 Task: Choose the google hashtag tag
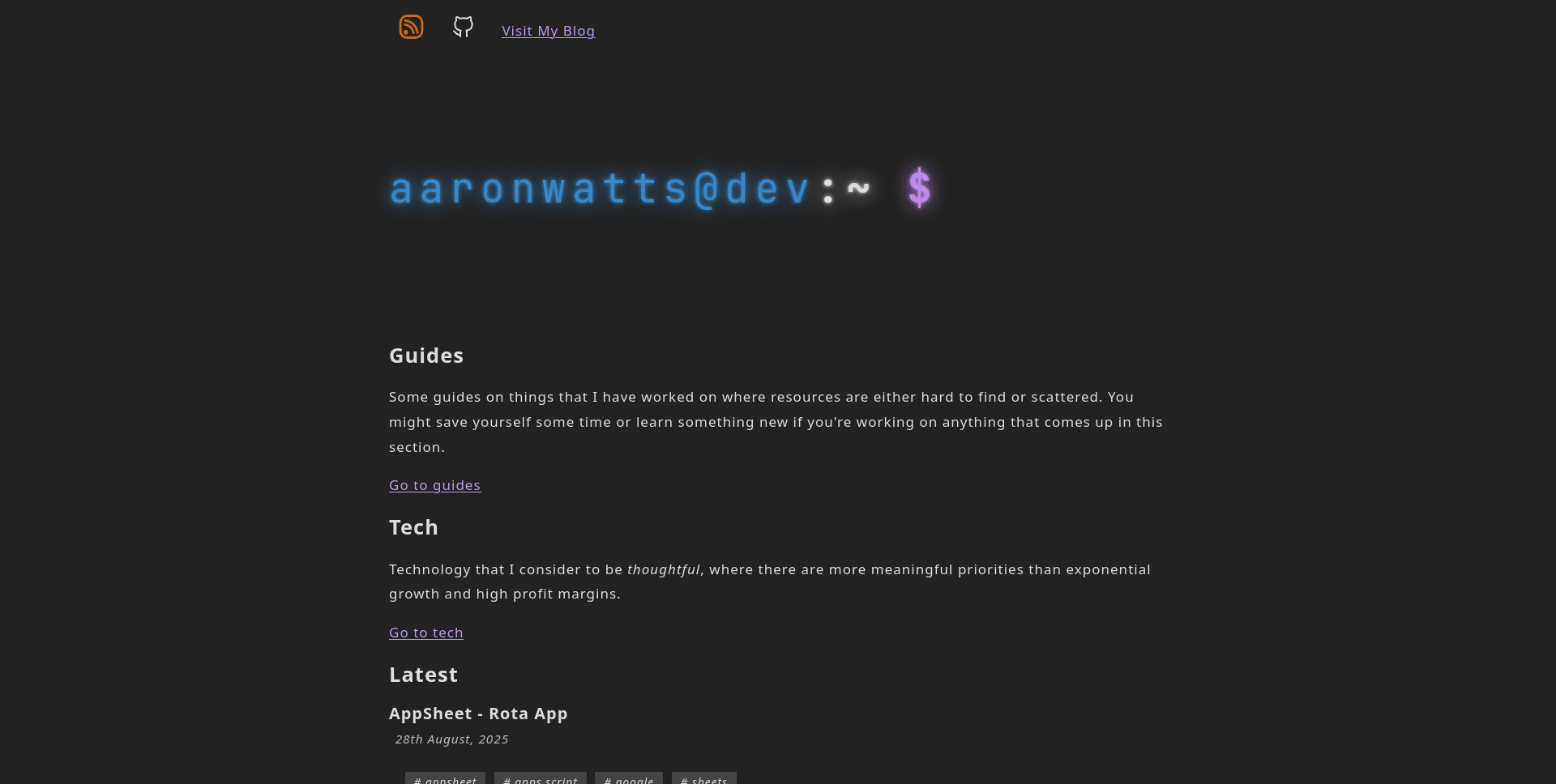tap(628, 779)
